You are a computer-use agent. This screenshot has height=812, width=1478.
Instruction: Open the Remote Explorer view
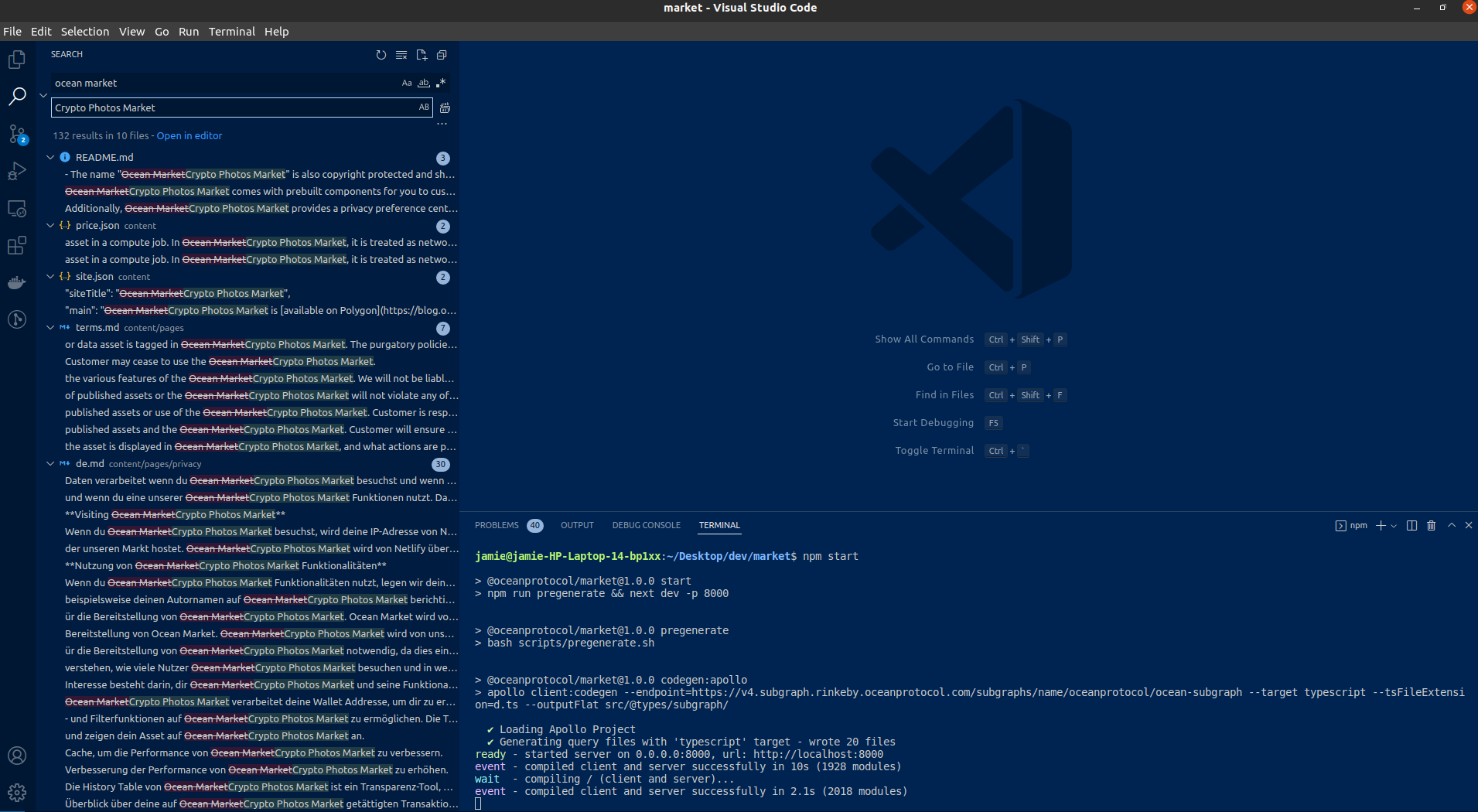(x=17, y=209)
